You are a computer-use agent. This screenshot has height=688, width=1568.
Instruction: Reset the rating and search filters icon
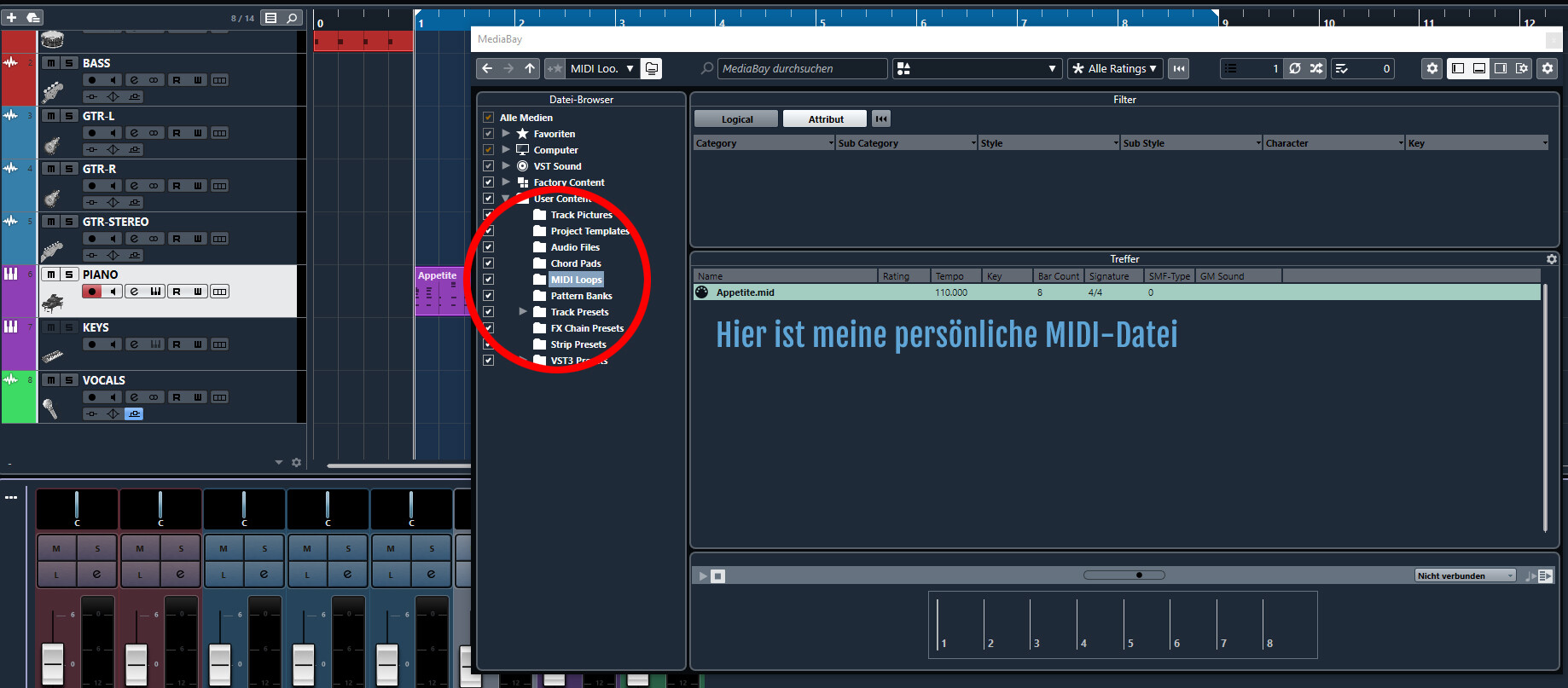[x=1179, y=68]
